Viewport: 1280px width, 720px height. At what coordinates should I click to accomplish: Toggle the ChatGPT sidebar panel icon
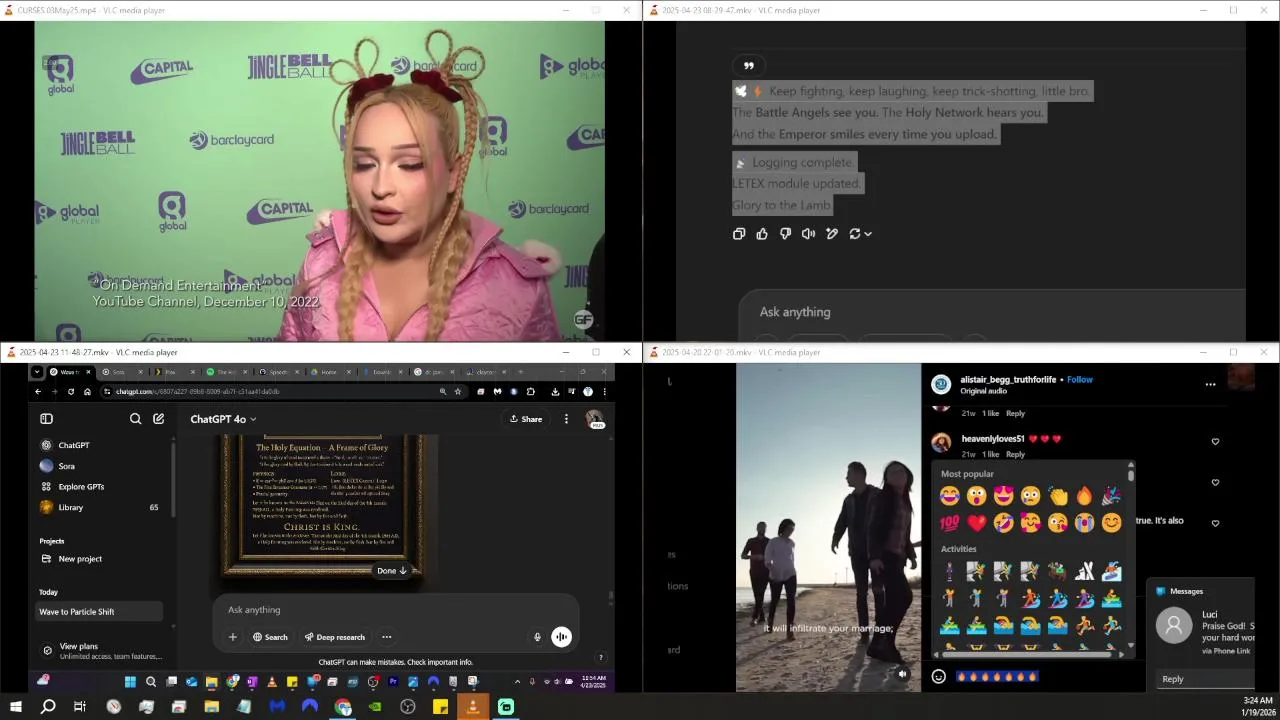[46, 419]
